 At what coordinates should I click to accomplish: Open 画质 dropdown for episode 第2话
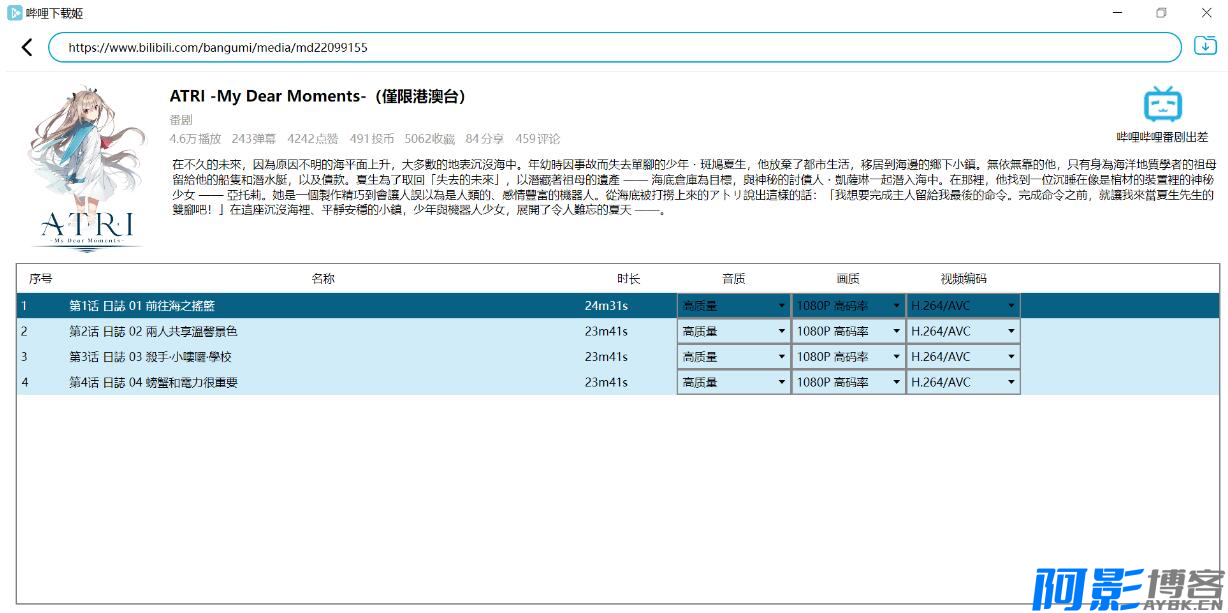click(x=848, y=331)
